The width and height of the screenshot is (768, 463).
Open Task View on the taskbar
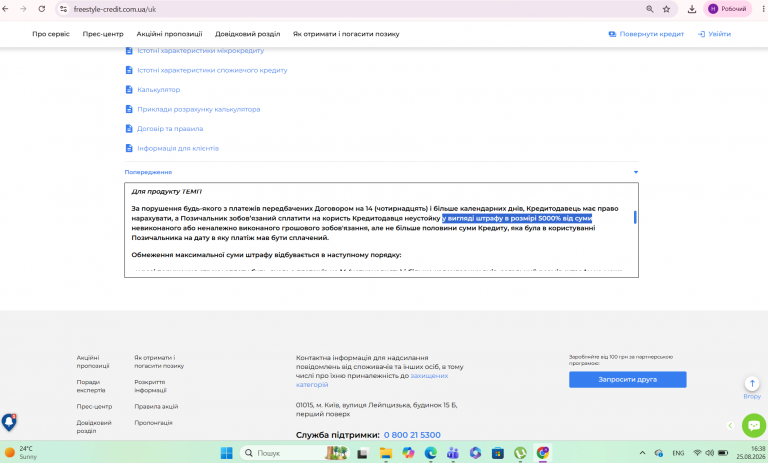click(x=362, y=453)
